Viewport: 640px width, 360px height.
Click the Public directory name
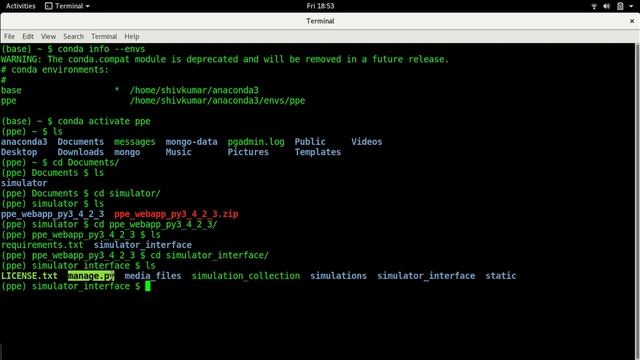coord(310,142)
